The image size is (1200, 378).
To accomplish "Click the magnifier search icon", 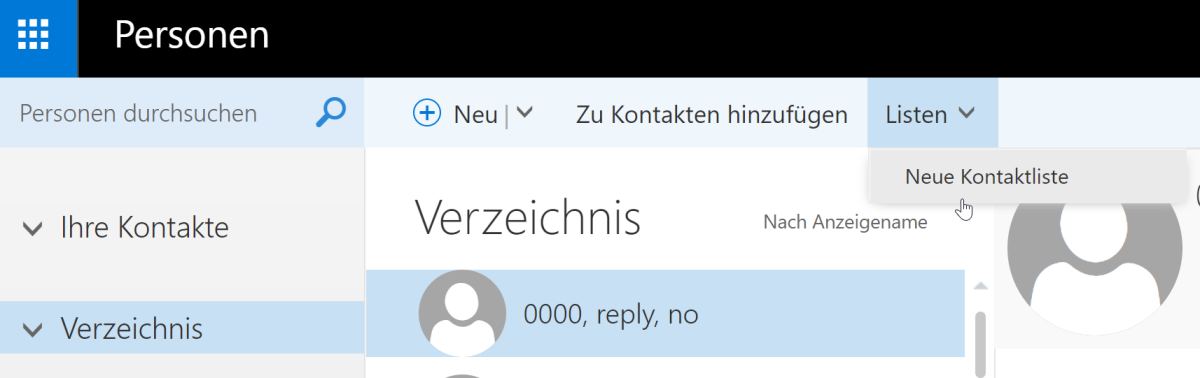I will 330,113.
